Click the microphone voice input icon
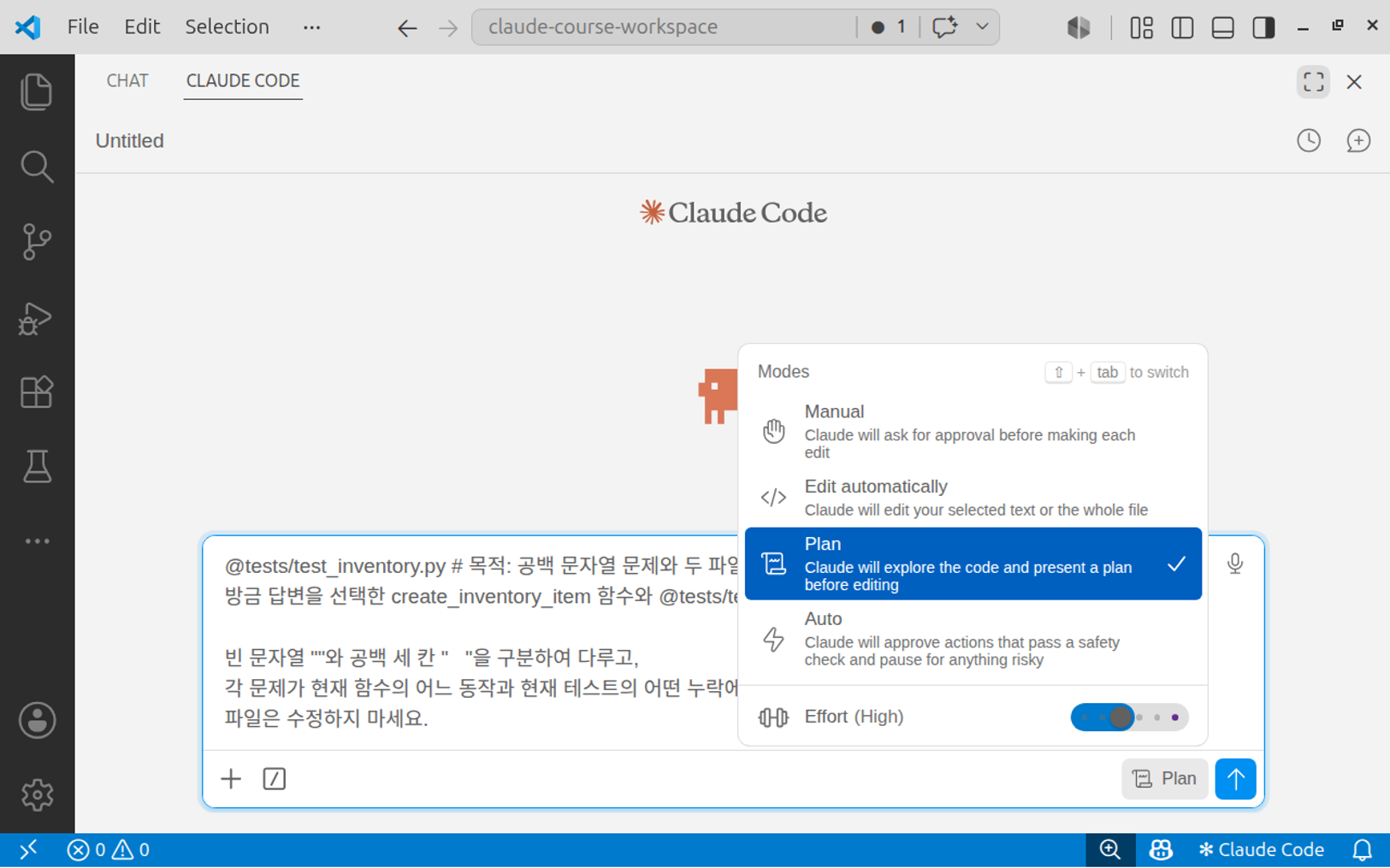 [1234, 564]
